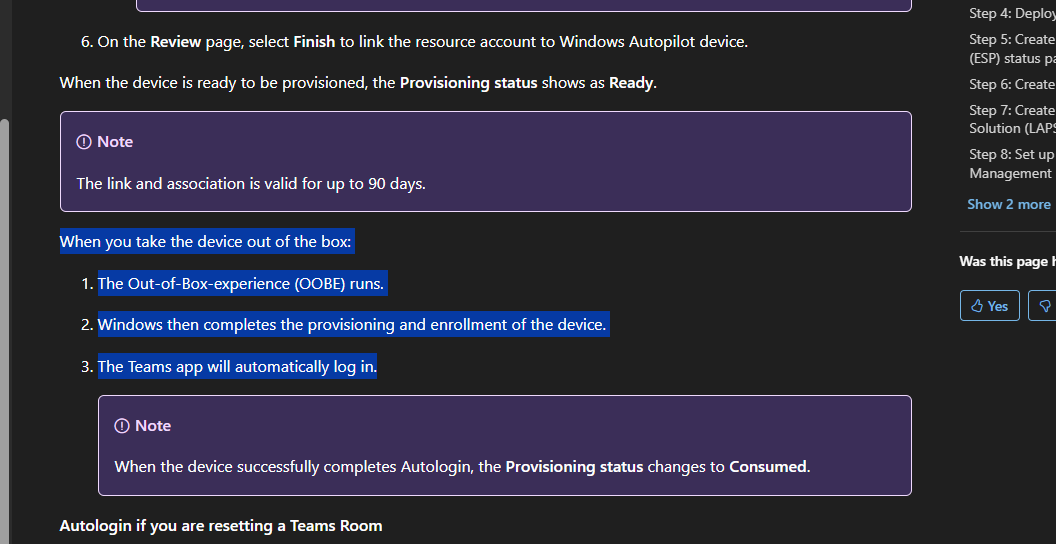The width and height of the screenshot is (1056, 544).
Task: Open Step 8: Set up Management link
Action: click(1012, 164)
